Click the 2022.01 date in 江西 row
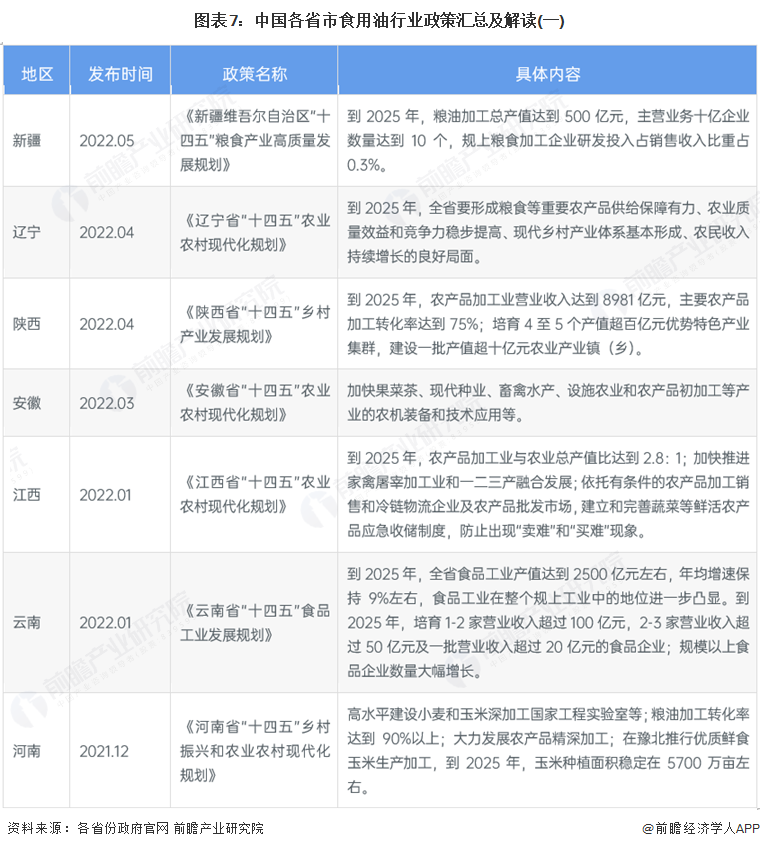Viewport: 760px width, 849px height. tap(105, 494)
